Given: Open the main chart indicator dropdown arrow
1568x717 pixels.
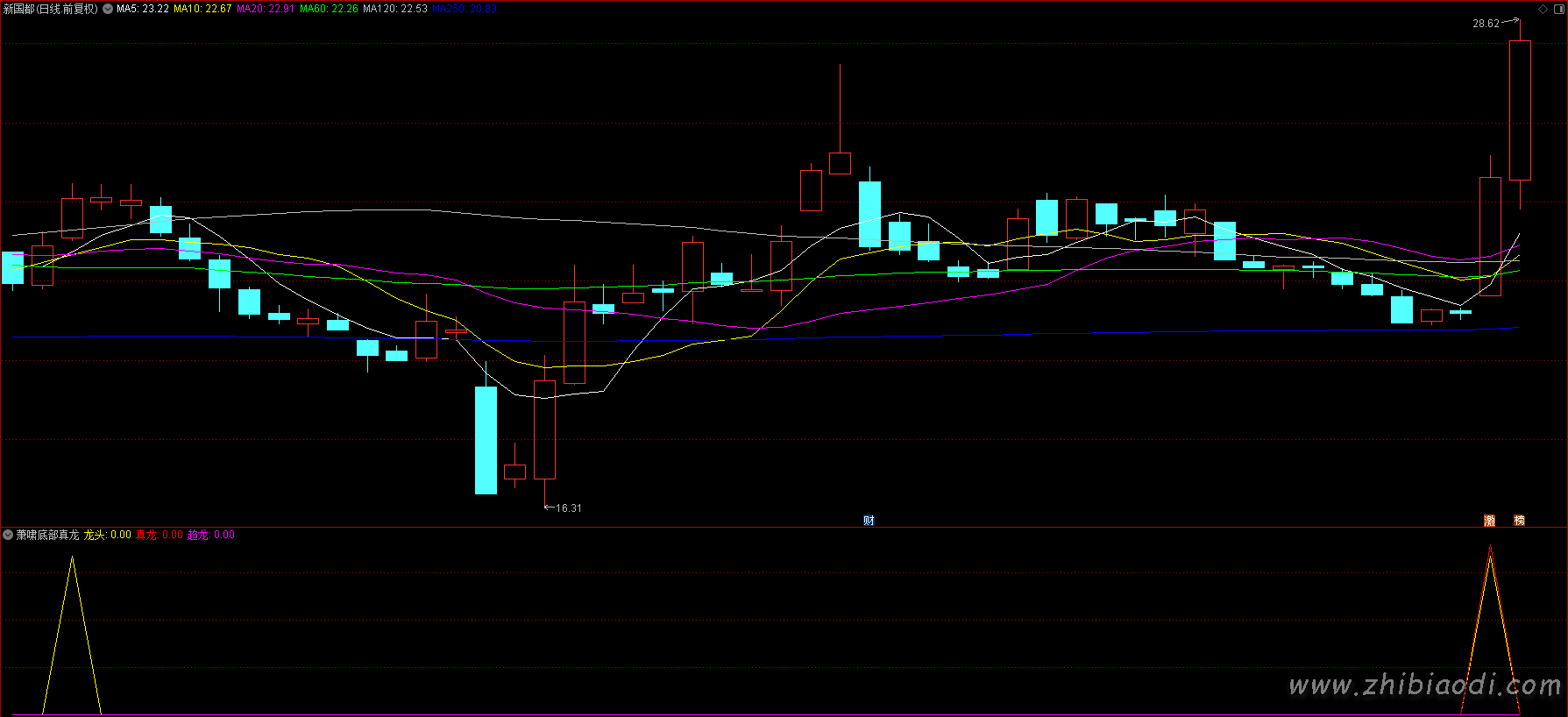Looking at the screenshot, I should pos(108,9).
